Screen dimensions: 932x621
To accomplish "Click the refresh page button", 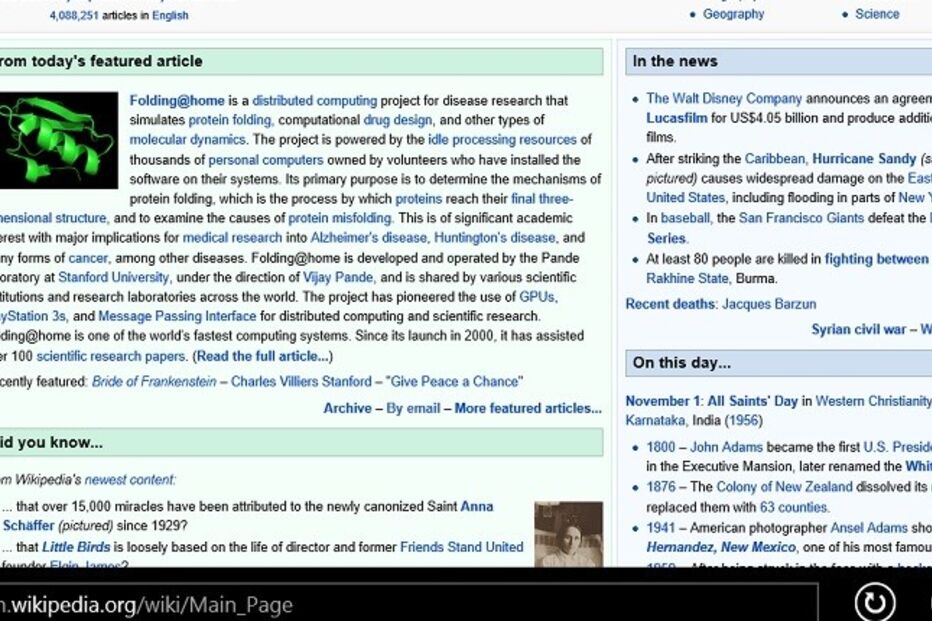I will 875,603.
